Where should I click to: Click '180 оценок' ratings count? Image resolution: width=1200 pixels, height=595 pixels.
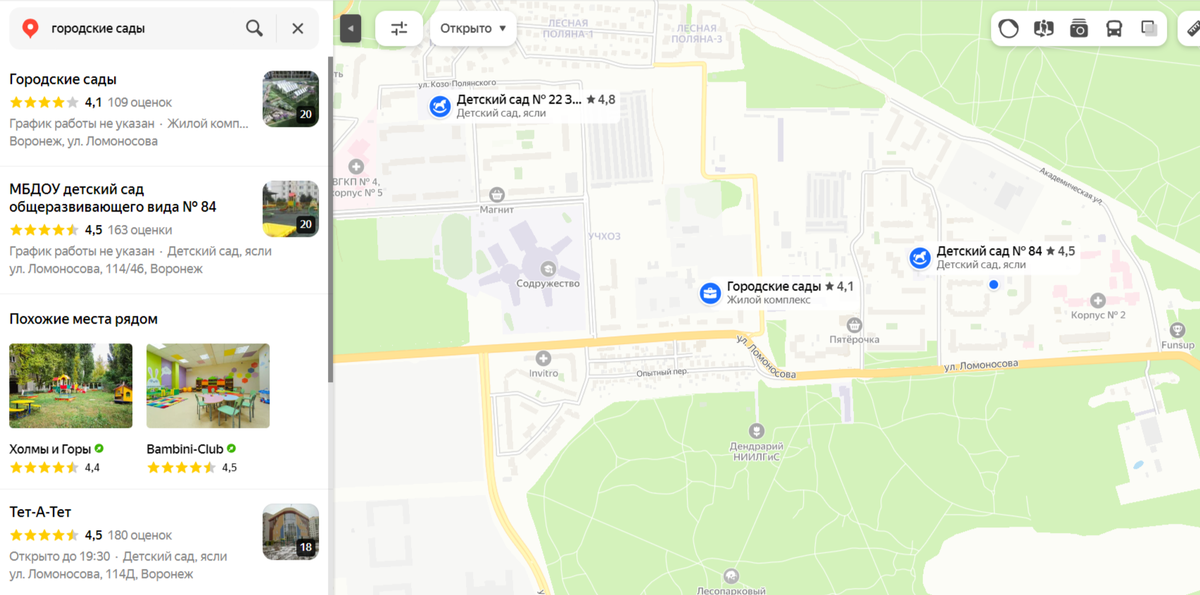(x=140, y=535)
